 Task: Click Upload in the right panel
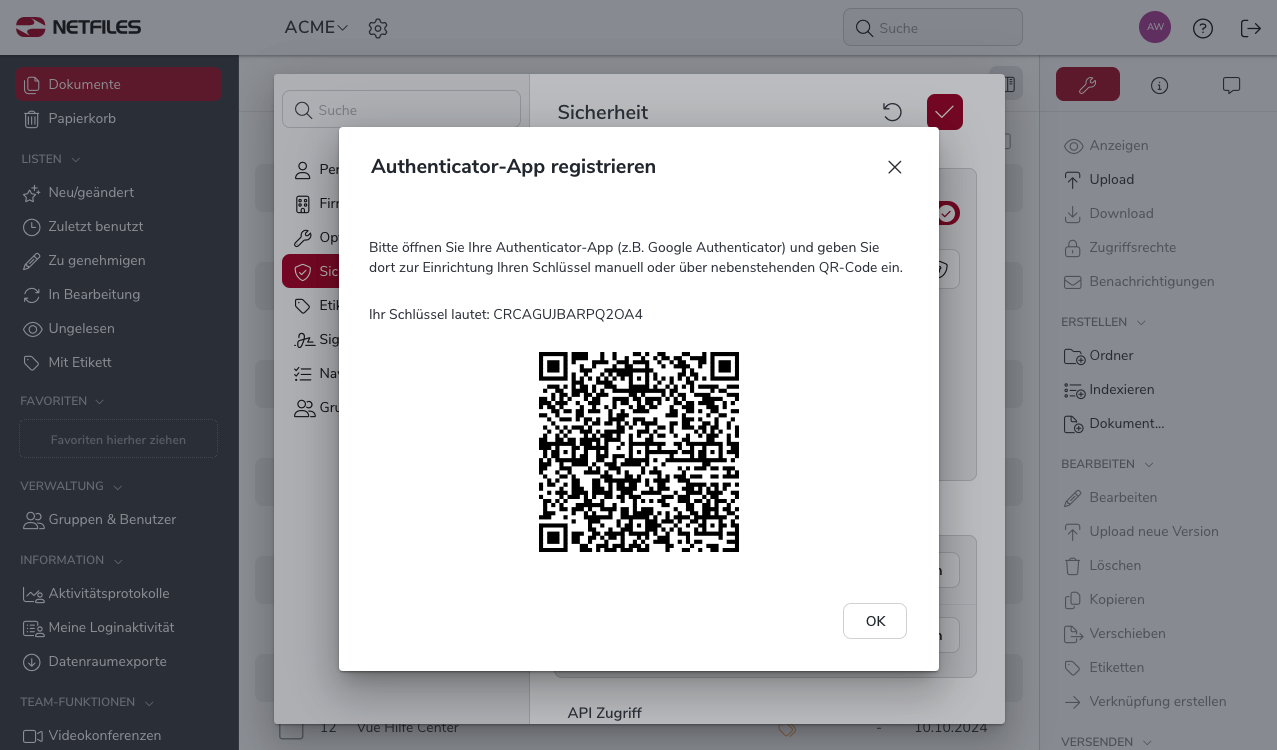coord(1111,180)
